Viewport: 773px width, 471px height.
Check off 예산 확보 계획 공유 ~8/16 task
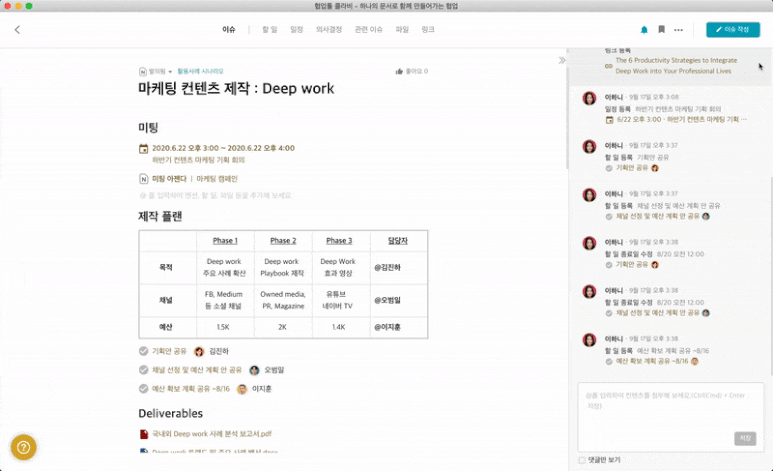[143, 389]
